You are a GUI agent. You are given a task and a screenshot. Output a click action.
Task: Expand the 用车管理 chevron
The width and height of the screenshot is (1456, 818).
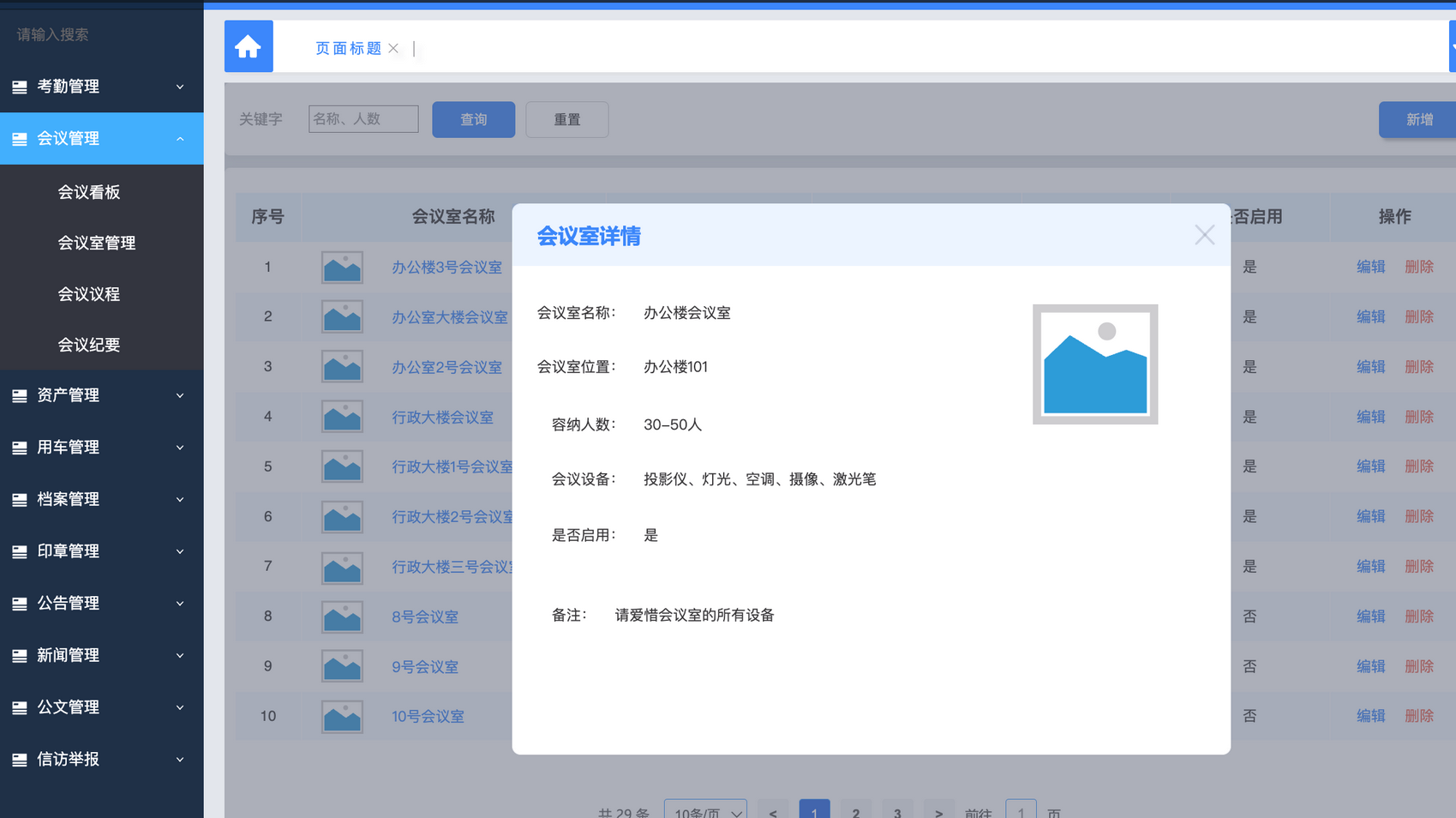180,448
